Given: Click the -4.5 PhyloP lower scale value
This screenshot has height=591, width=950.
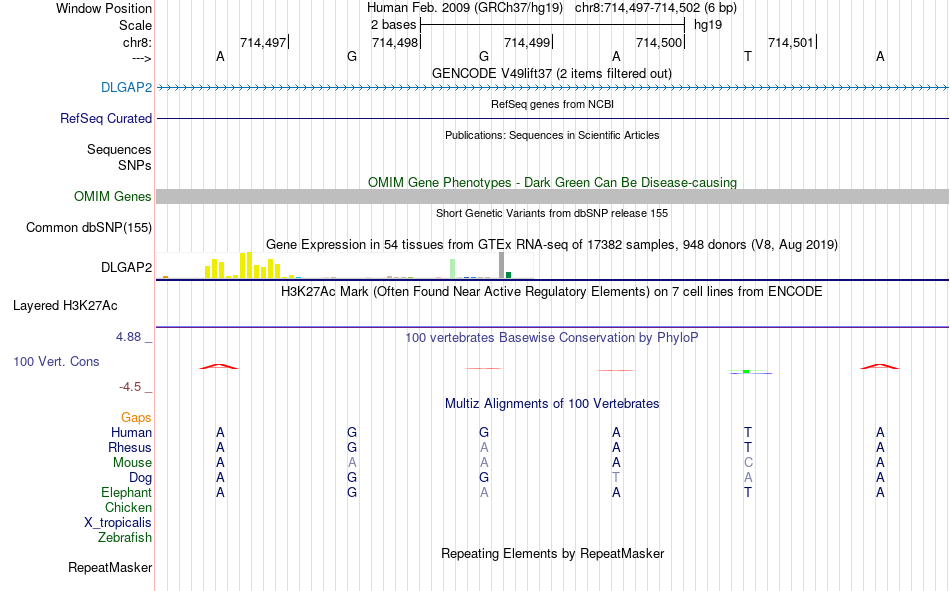Looking at the screenshot, I should (130, 387).
